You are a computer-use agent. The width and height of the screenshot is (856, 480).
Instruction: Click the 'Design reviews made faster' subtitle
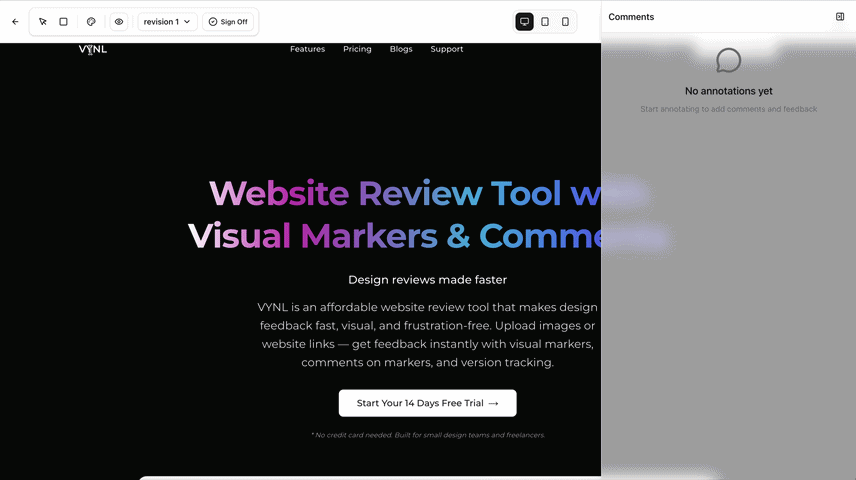pos(427,280)
